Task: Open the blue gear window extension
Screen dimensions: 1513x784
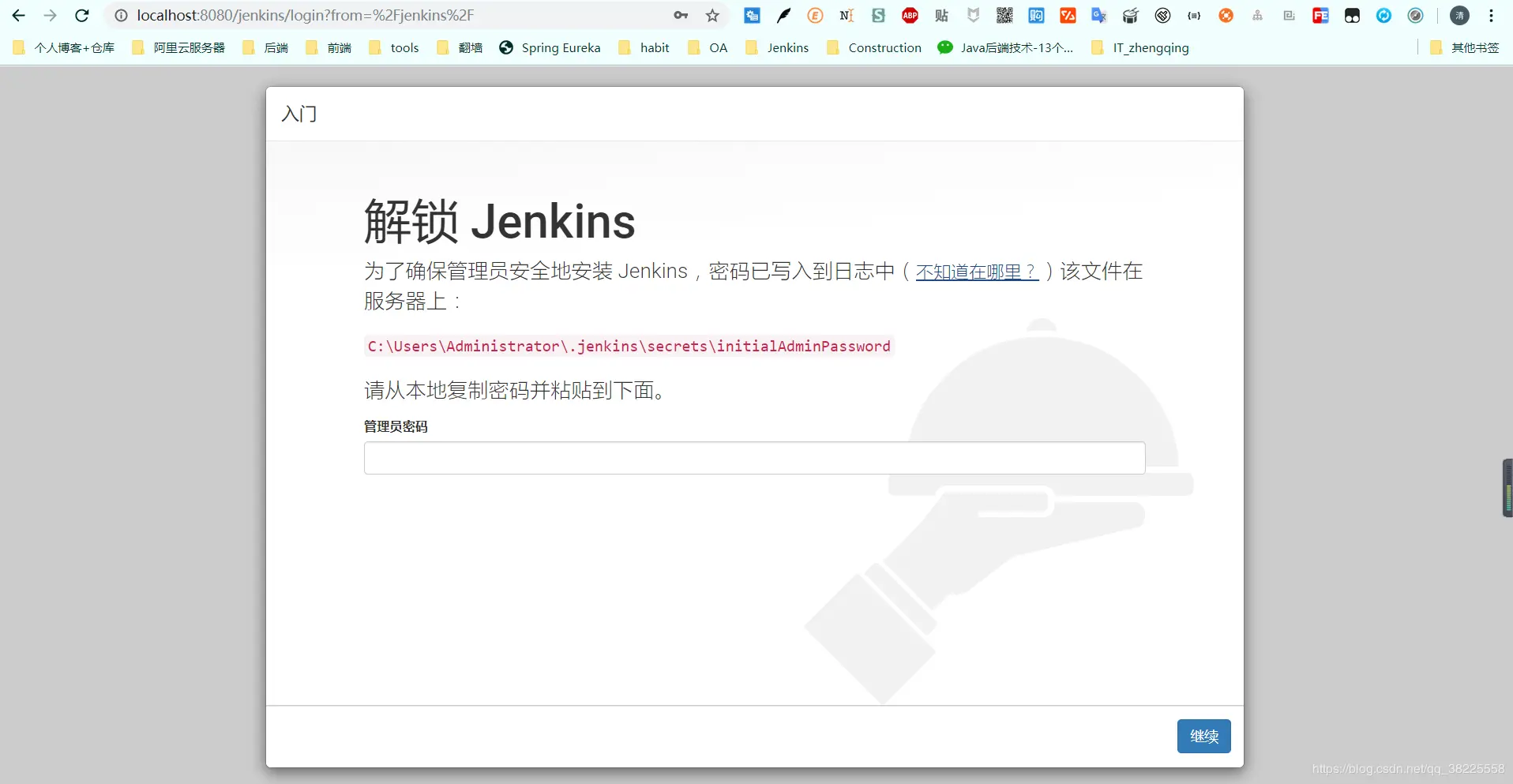Action: (x=752, y=16)
